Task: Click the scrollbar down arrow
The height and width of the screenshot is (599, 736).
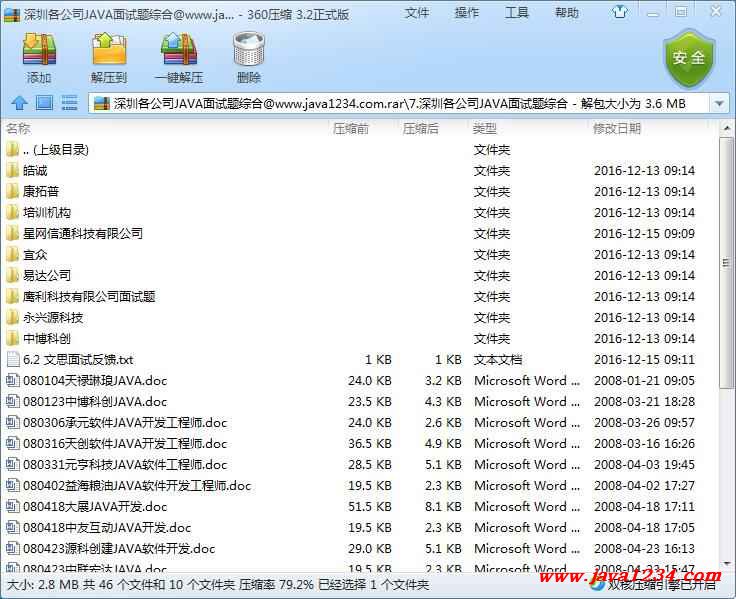Action: [726, 563]
